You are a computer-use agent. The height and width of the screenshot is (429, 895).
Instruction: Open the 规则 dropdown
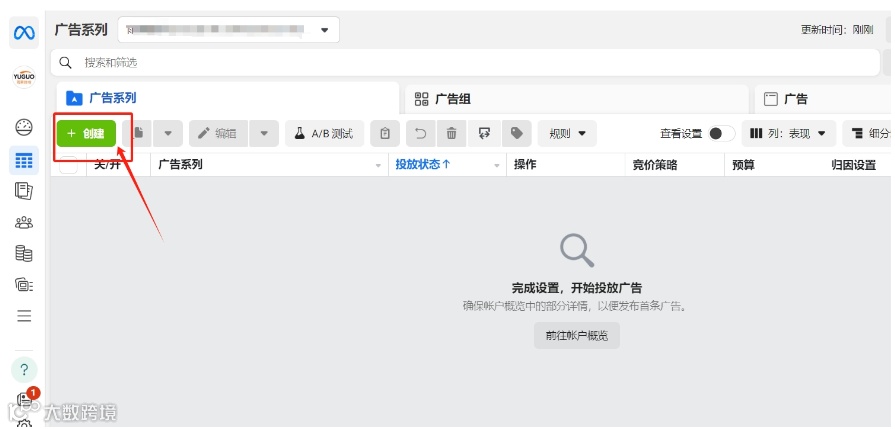pos(567,133)
